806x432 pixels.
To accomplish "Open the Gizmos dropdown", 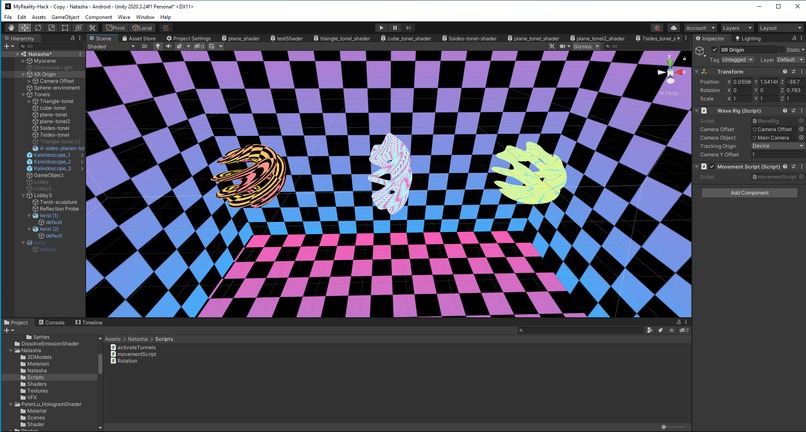I will coord(587,46).
